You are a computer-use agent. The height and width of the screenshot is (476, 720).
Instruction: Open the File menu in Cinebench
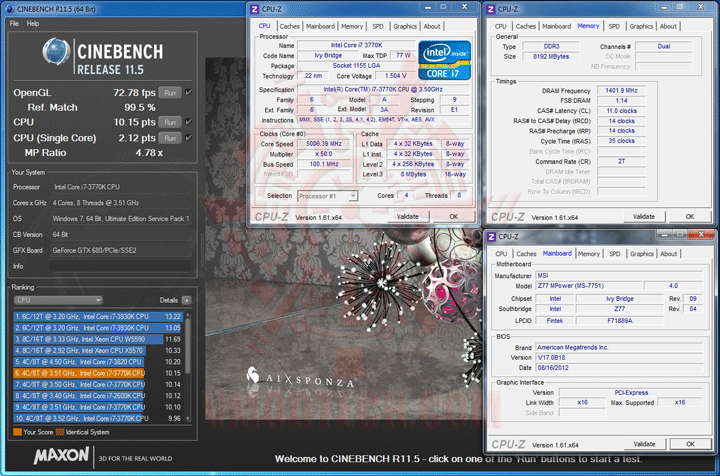click(x=14, y=23)
